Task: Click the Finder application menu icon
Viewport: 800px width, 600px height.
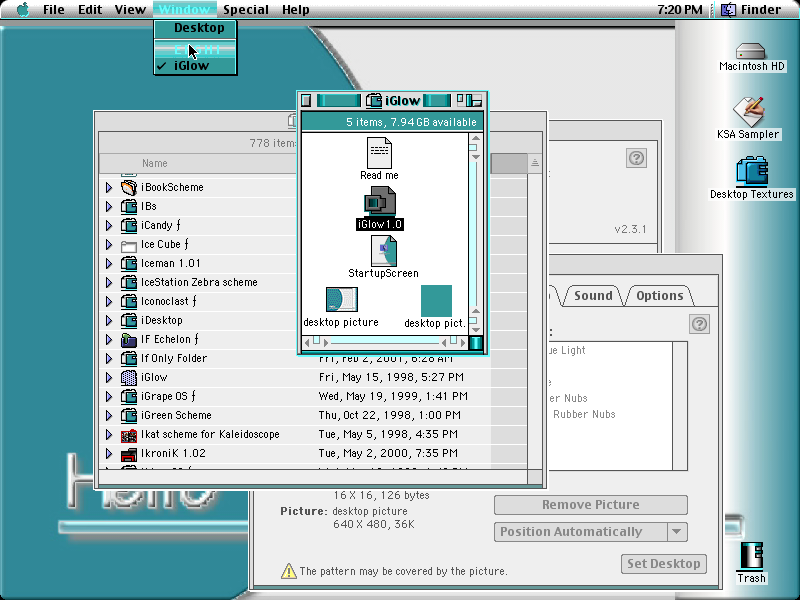Action: click(728, 9)
